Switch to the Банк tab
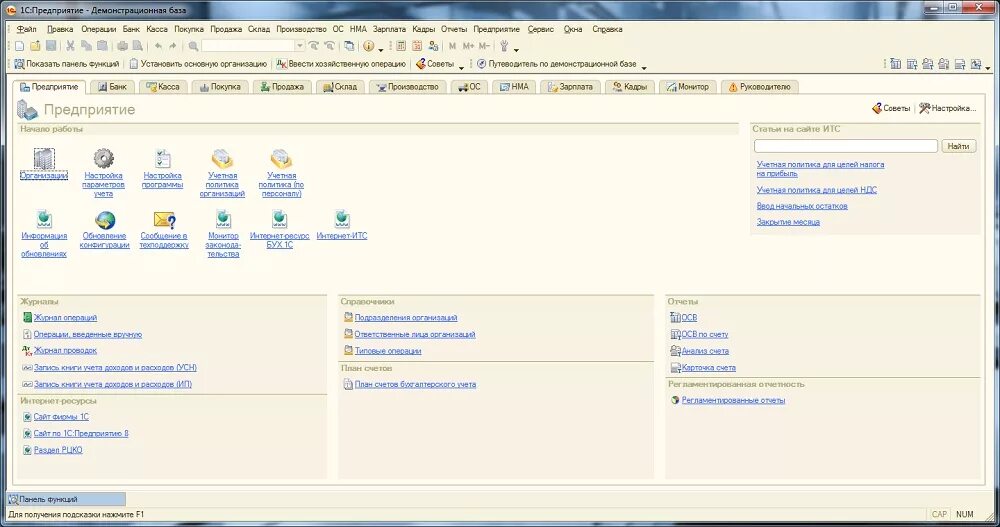1000x527 pixels. [x=112, y=87]
